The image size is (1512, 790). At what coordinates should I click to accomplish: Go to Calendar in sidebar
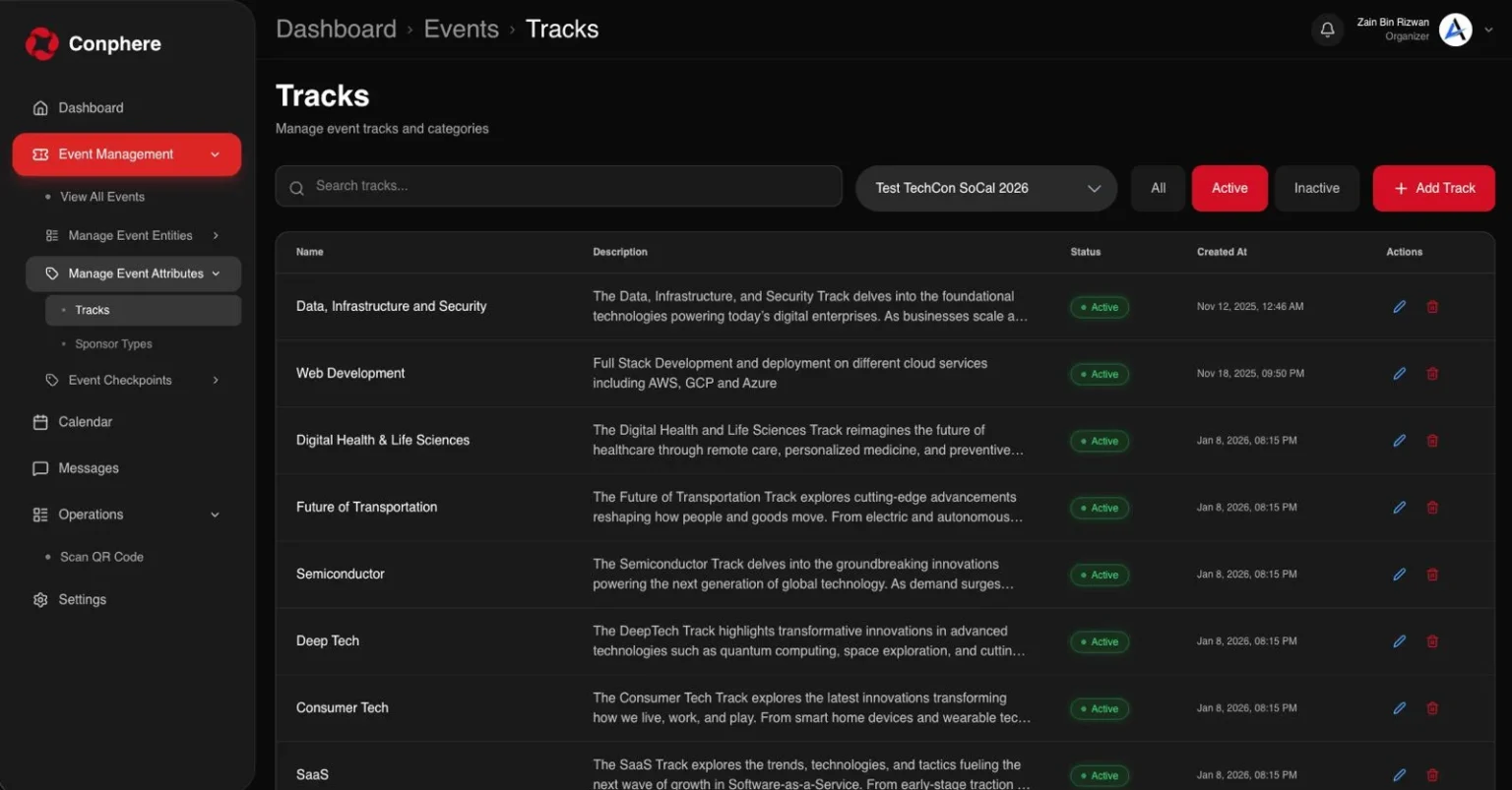point(85,422)
